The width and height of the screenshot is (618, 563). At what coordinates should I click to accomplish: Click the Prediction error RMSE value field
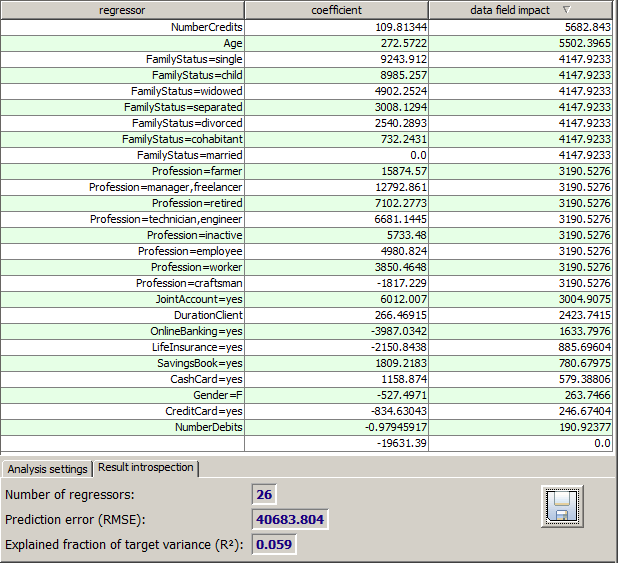(x=290, y=519)
